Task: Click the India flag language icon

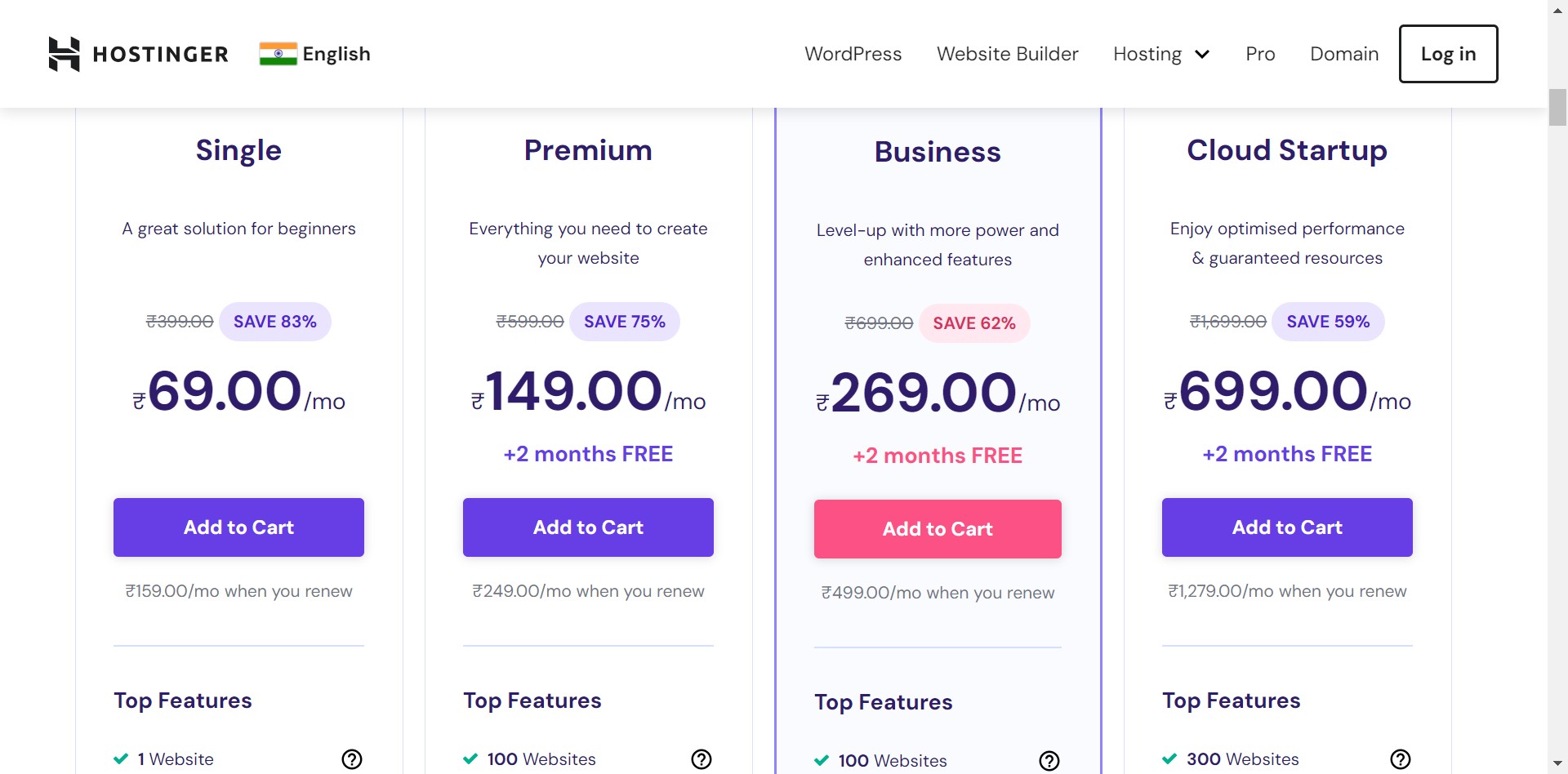Action: tap(278, 54)
